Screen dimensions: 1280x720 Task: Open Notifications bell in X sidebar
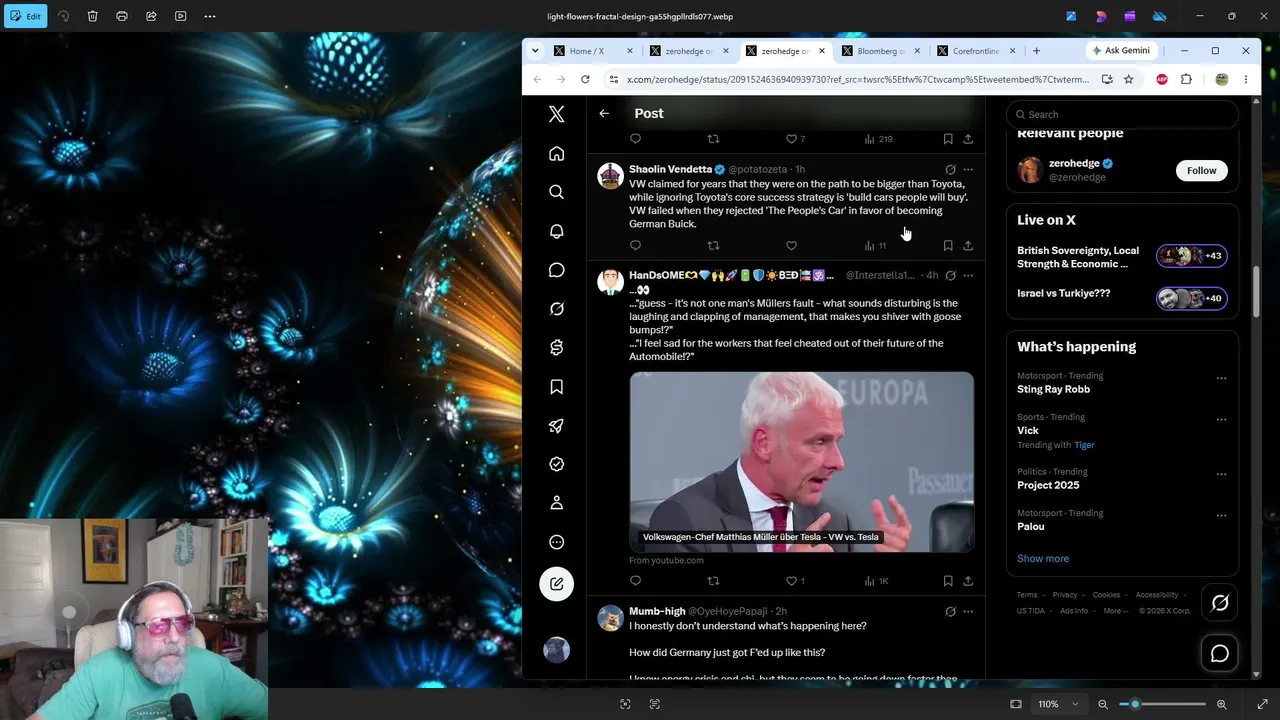pyautogui.click(x=557, y=231)
